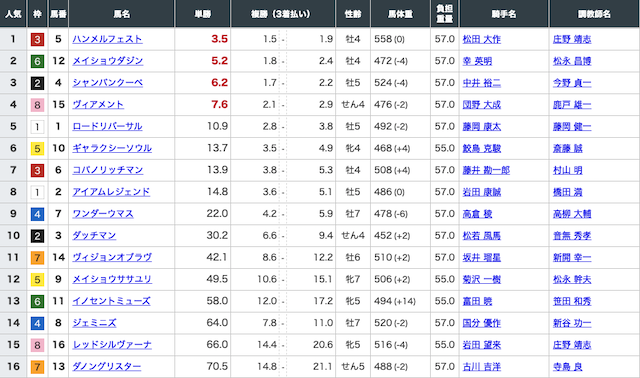Viewport: 640px width, 378px height.
Task: Click the 馬体重 column header
Action: (400, 13)
